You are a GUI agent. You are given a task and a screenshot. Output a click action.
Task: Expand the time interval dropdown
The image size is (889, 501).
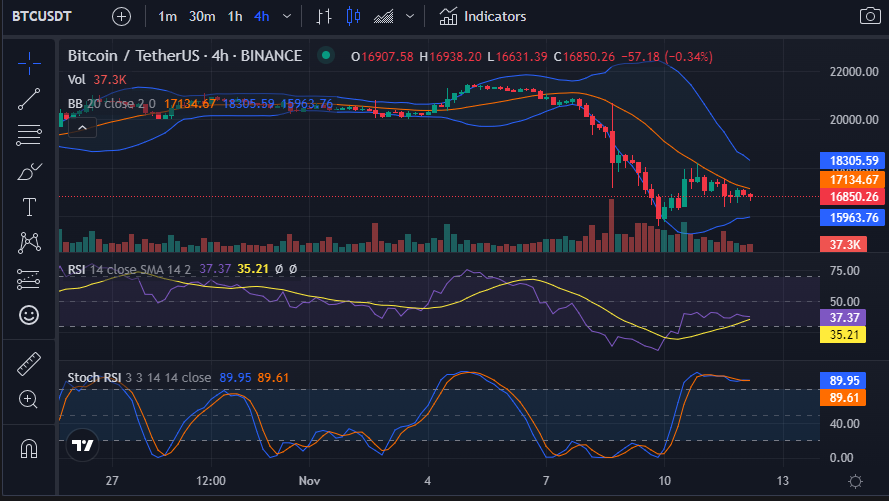pos(288,16)
